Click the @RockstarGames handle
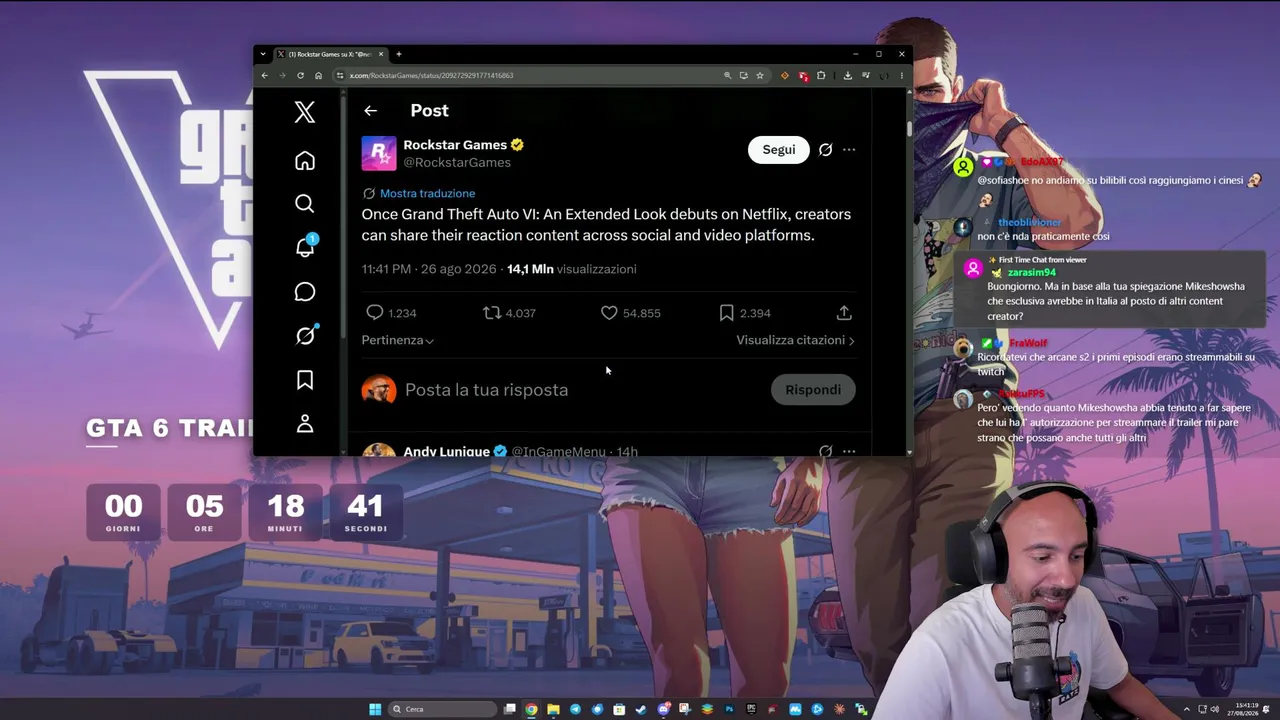1280x720 pixels. point(457,163)
